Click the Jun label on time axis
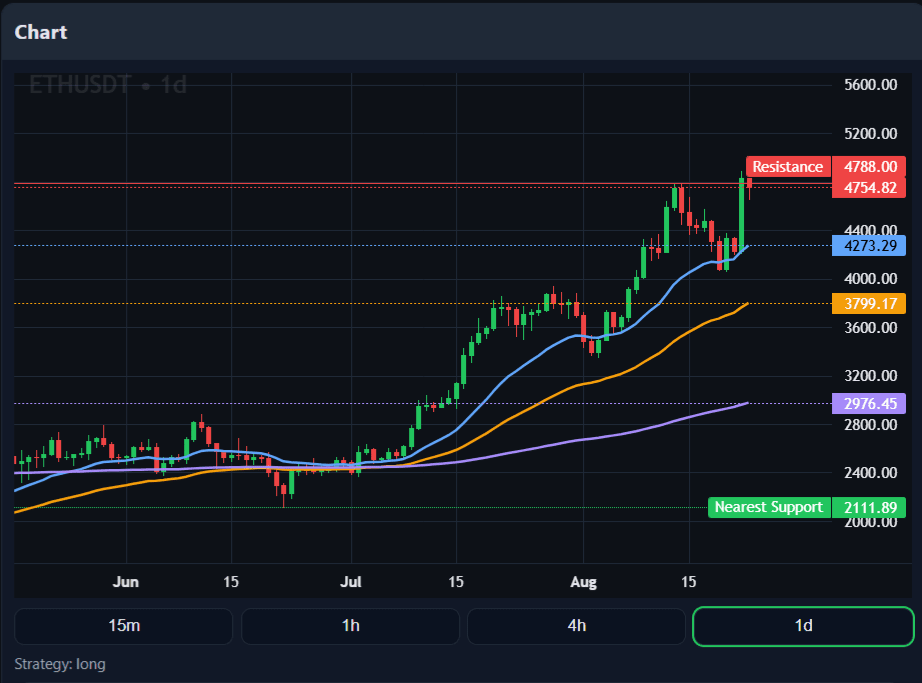 pyautogui.click(x=126, y=581)
